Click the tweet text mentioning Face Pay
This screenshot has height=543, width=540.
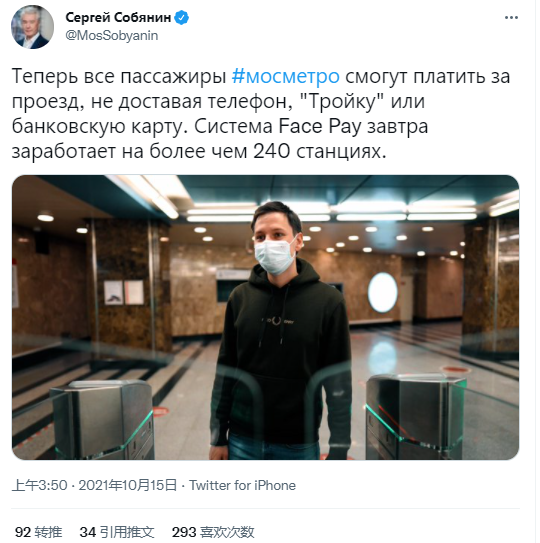pyautogui.click(x=260, y=114)
